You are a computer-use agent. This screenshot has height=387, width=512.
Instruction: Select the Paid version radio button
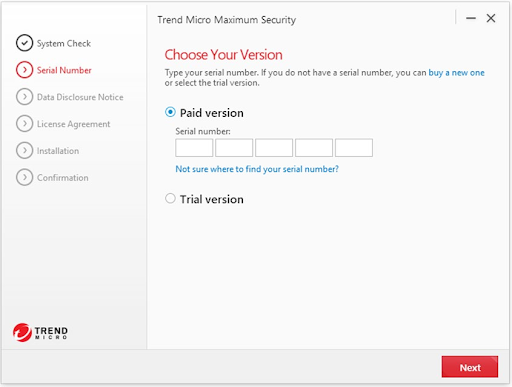[170, 112]
